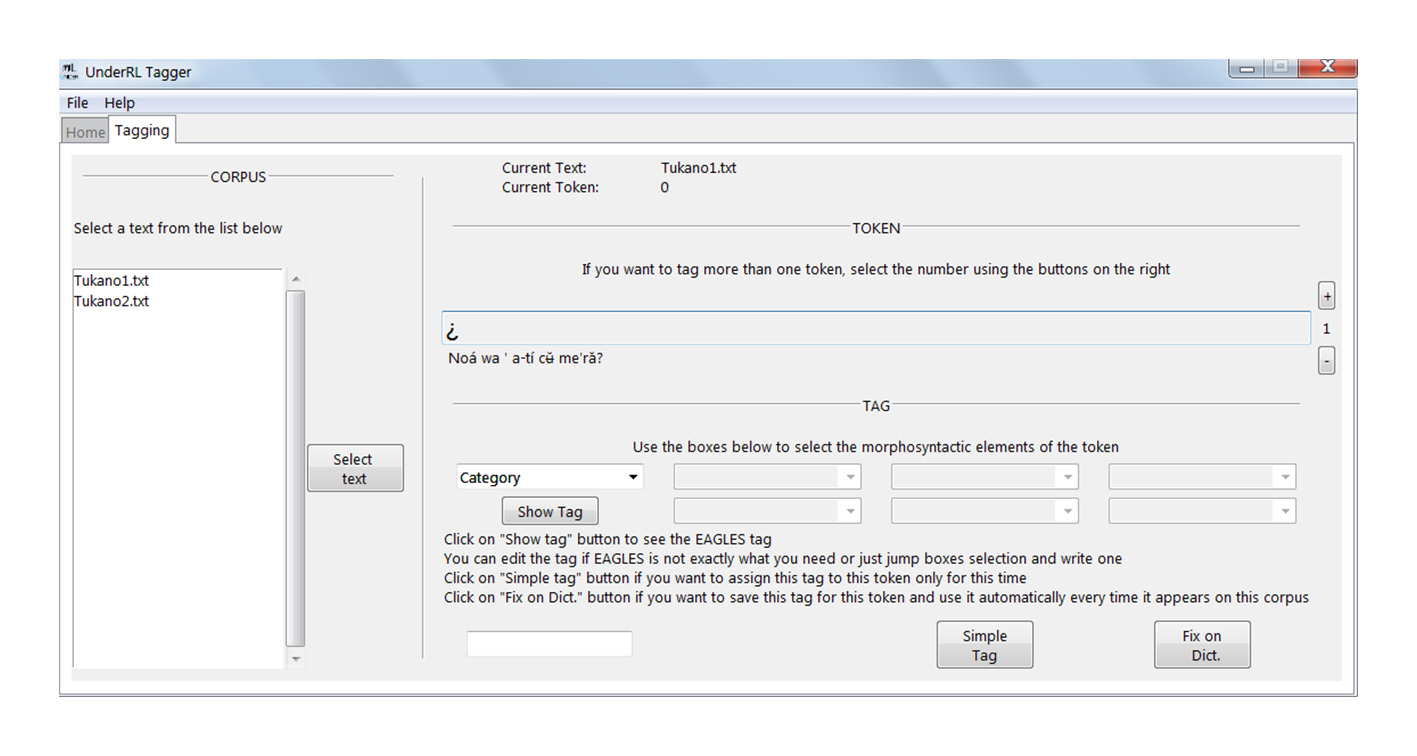
Task: Open top-right disabled tag dropdown
Action: pyautogui.click(x=1202, y=478)
